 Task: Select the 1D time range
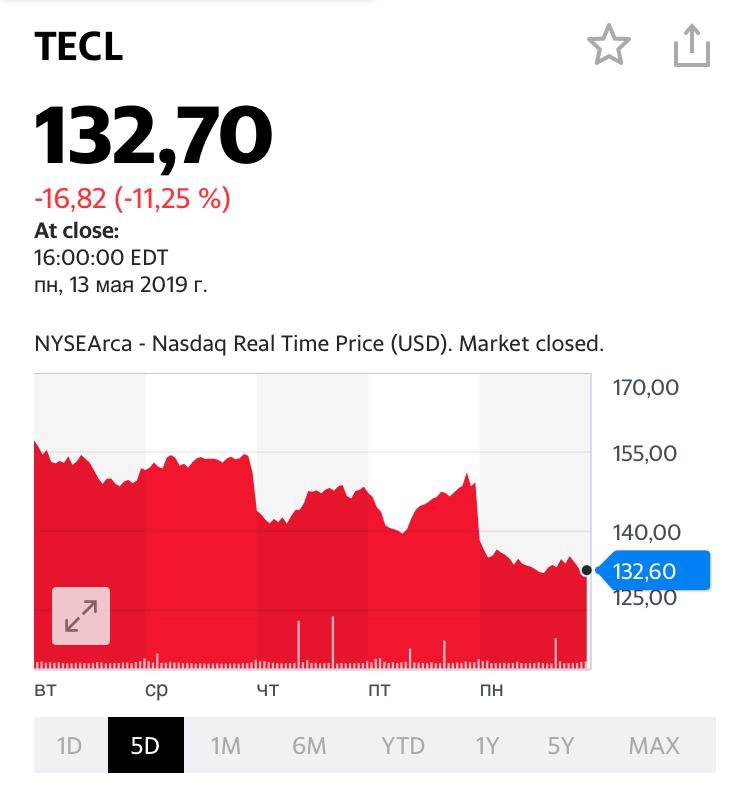pos(70,745)
